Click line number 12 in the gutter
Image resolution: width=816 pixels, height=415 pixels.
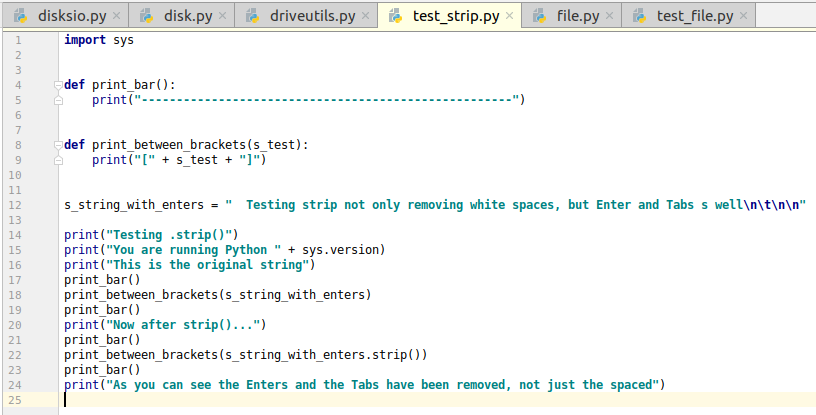(x=16, y=205)
